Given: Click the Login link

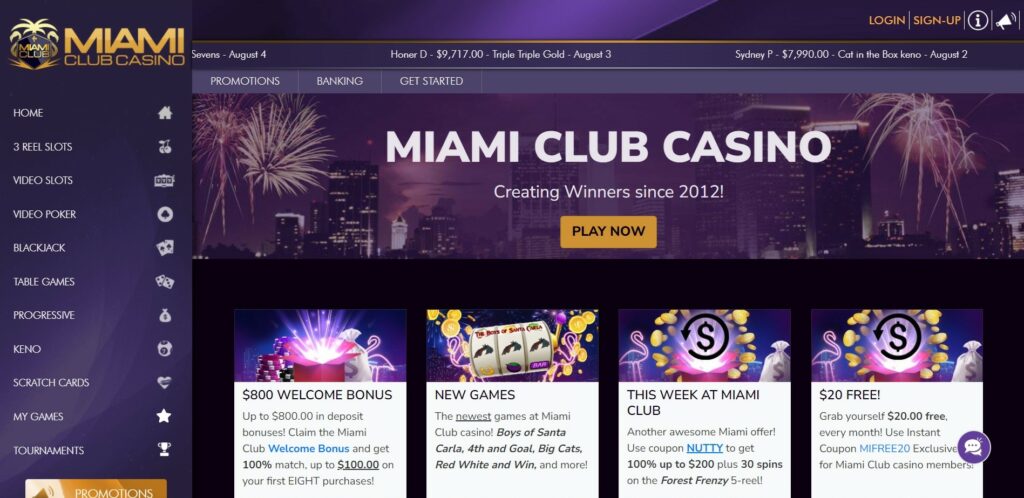Looking at the screenshot, I should (887, 20).
